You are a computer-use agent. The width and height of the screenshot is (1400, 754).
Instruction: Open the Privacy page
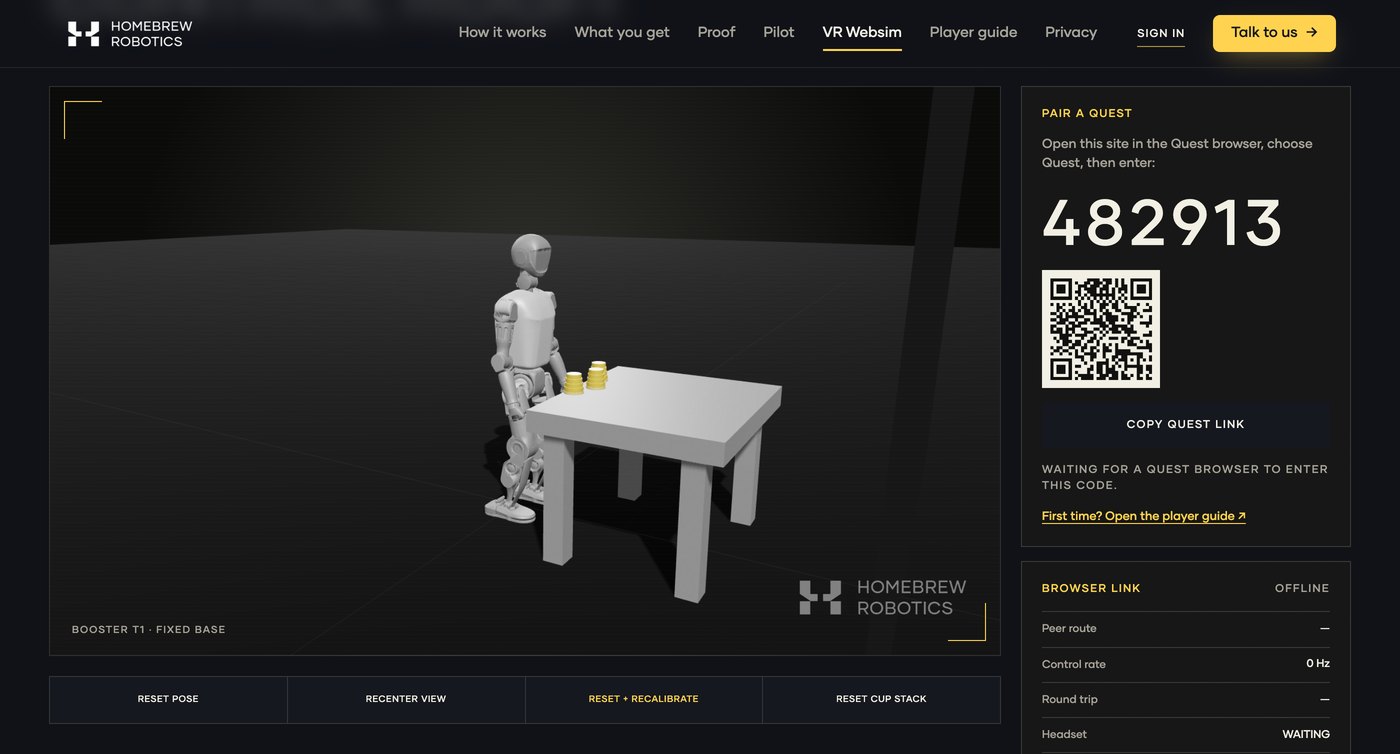coord(1071,32)
